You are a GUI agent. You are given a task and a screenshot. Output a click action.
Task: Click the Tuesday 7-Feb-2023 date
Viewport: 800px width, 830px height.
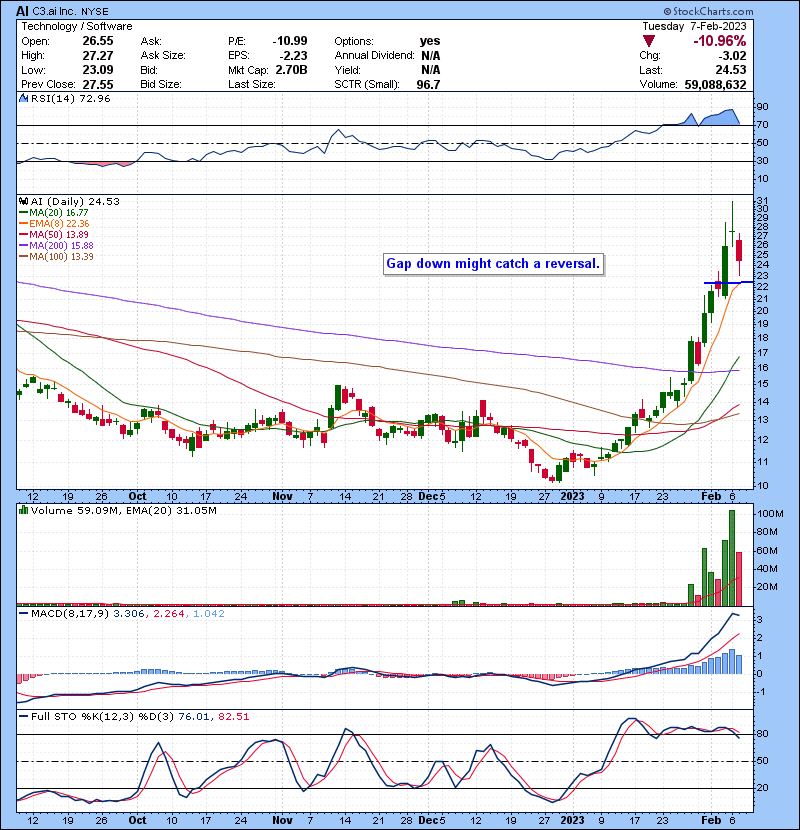pos(694,26)
